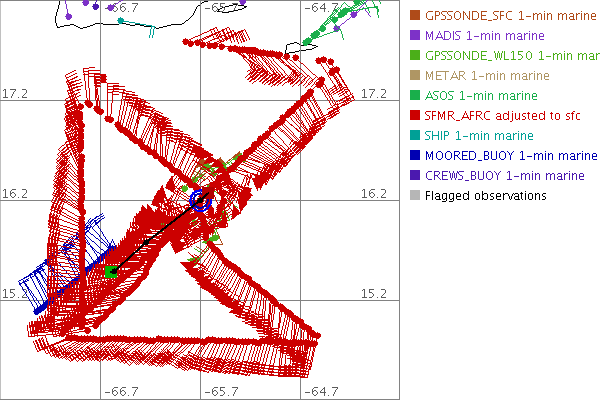Select the blue MOORED_BUOY legend swatch
Viewport: 600px width, 400px height.
coord(414,155)
